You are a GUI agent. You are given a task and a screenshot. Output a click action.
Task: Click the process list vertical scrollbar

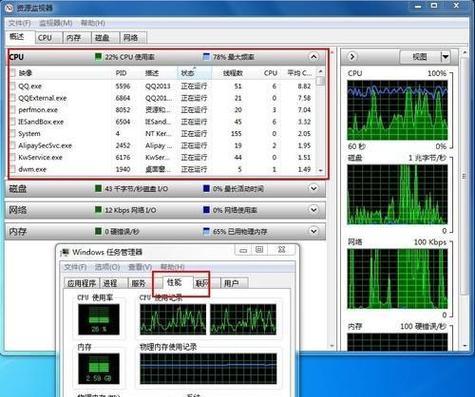(x=320, y=120)
